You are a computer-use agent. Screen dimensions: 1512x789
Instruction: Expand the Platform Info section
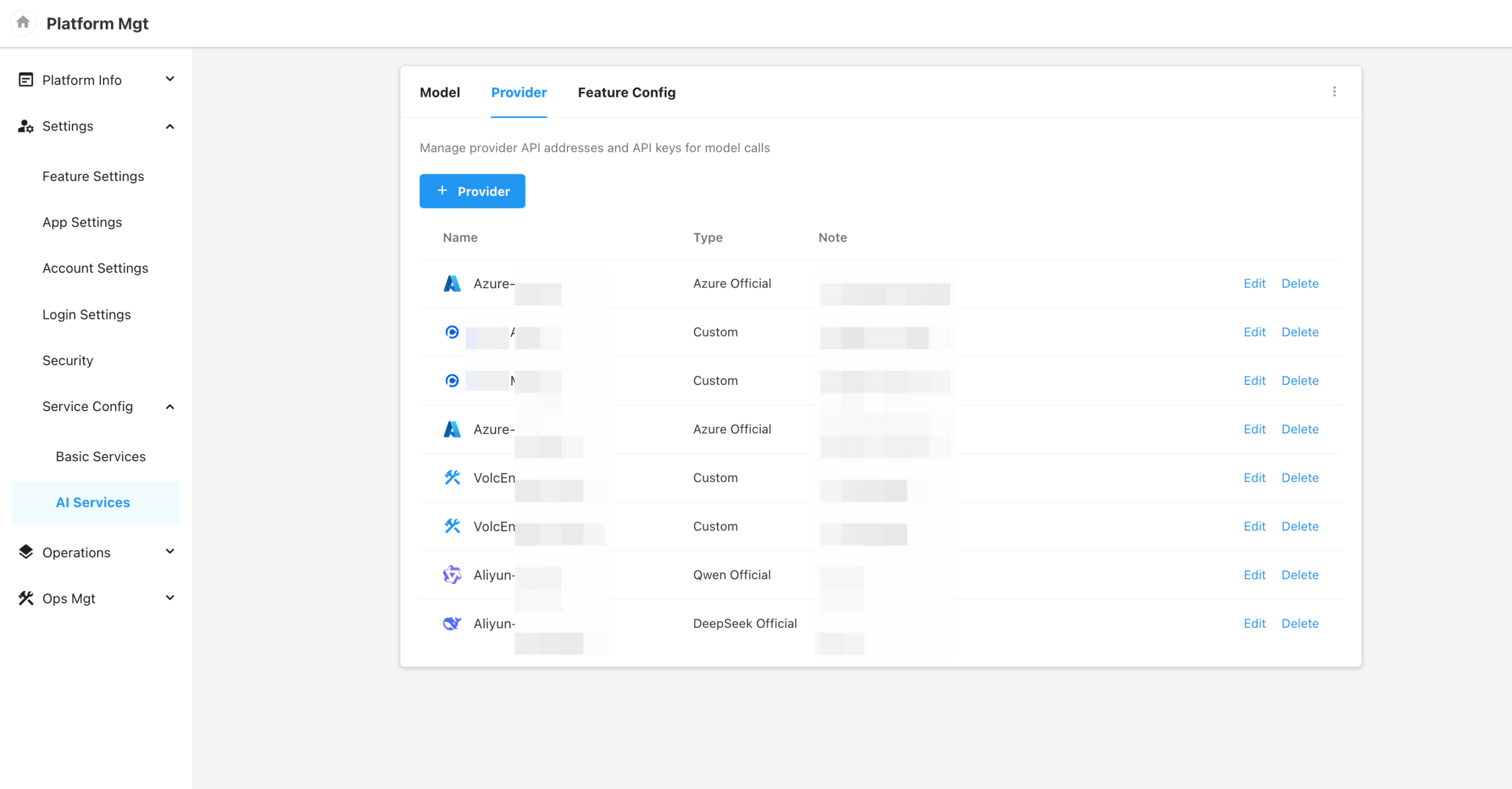tap(170, 79)
